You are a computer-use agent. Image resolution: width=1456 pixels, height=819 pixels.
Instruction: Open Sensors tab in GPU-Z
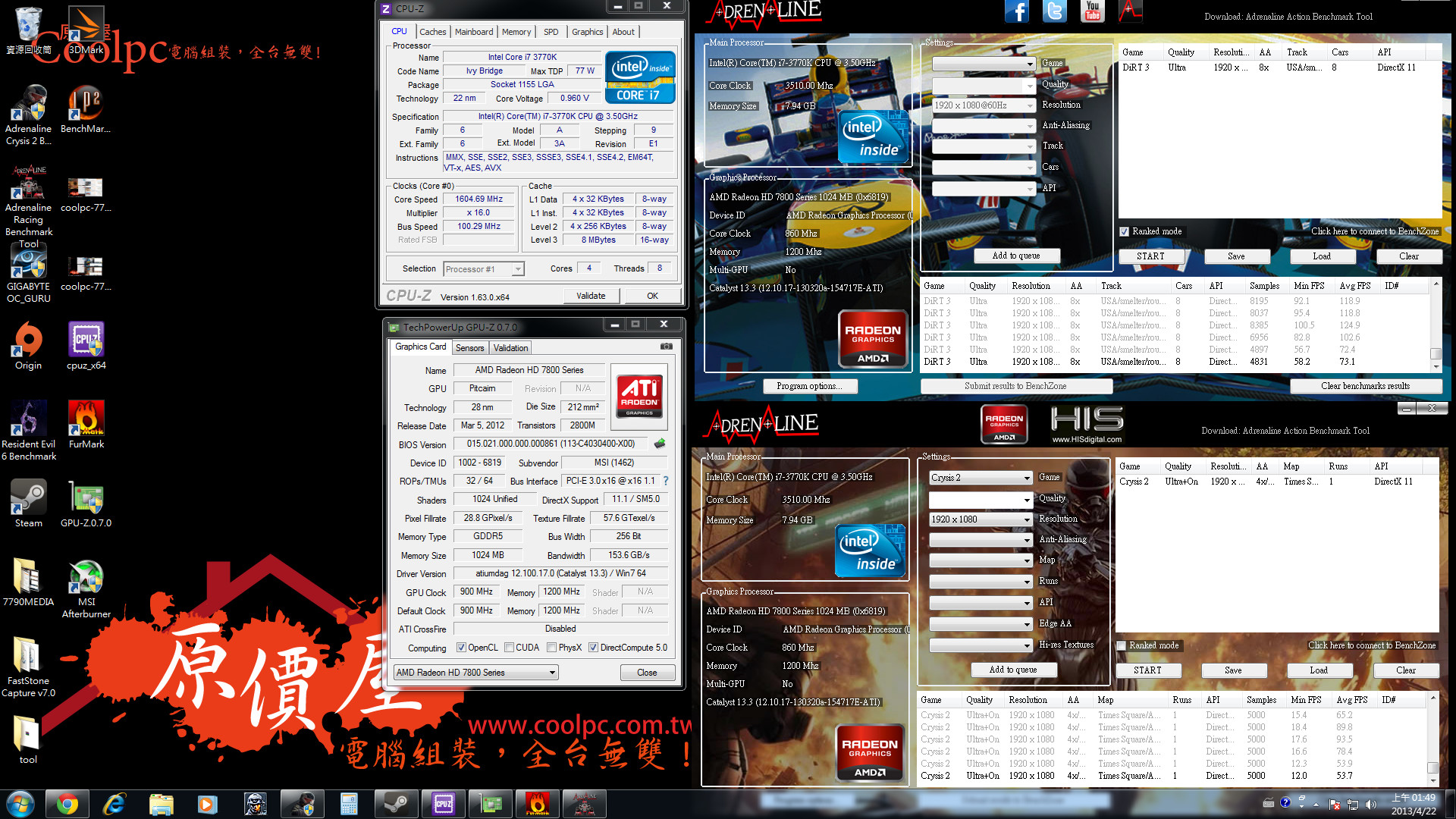[x=469, y=348]
